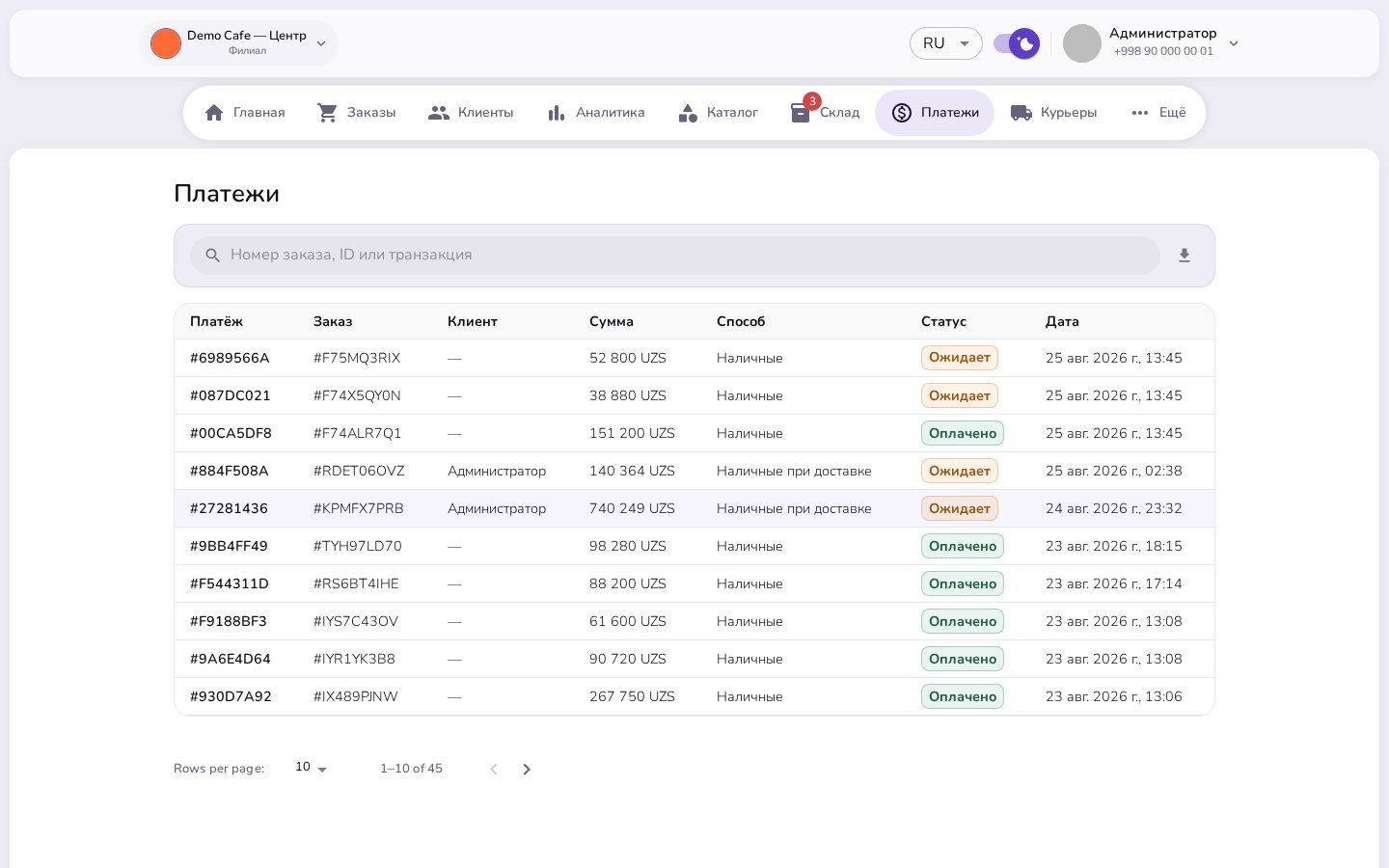The width and height of the screenshot is (1389, 868).
Task: Open Клиенты via the people icon
Action: coord(439,113)
